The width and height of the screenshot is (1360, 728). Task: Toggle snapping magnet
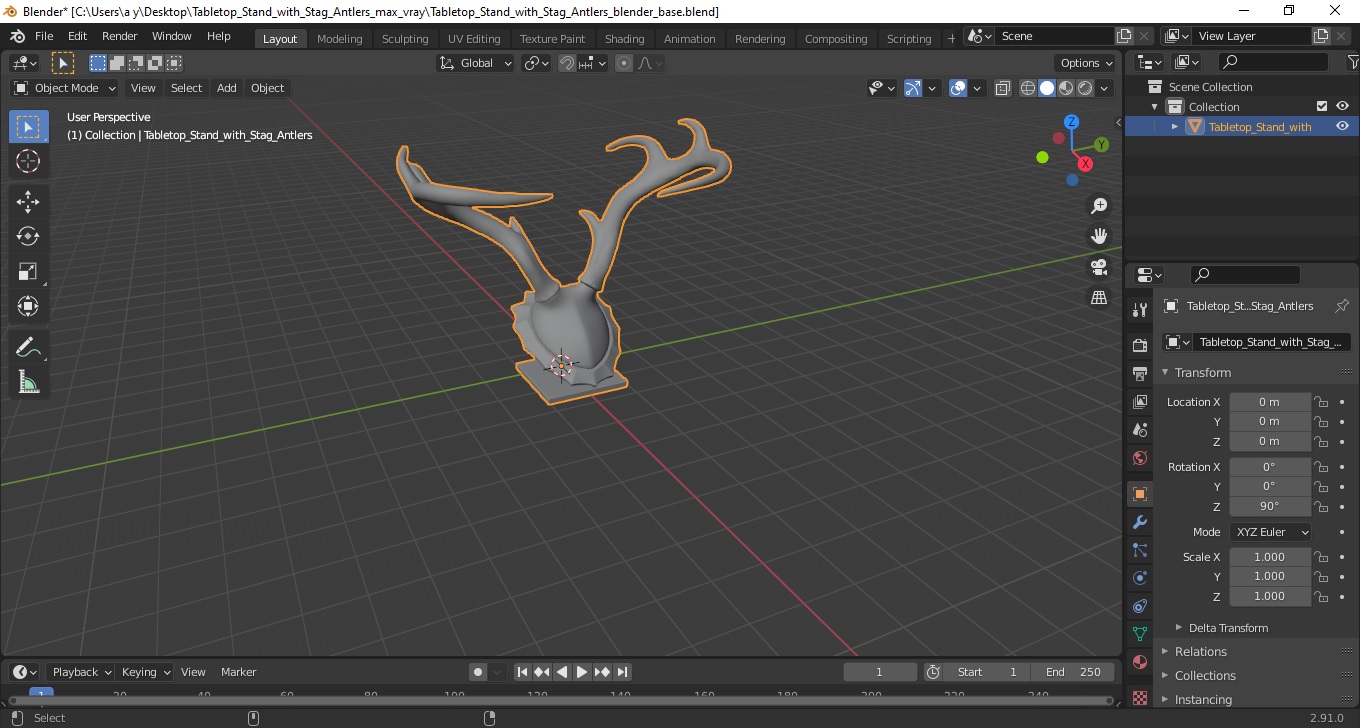[567, 63]
